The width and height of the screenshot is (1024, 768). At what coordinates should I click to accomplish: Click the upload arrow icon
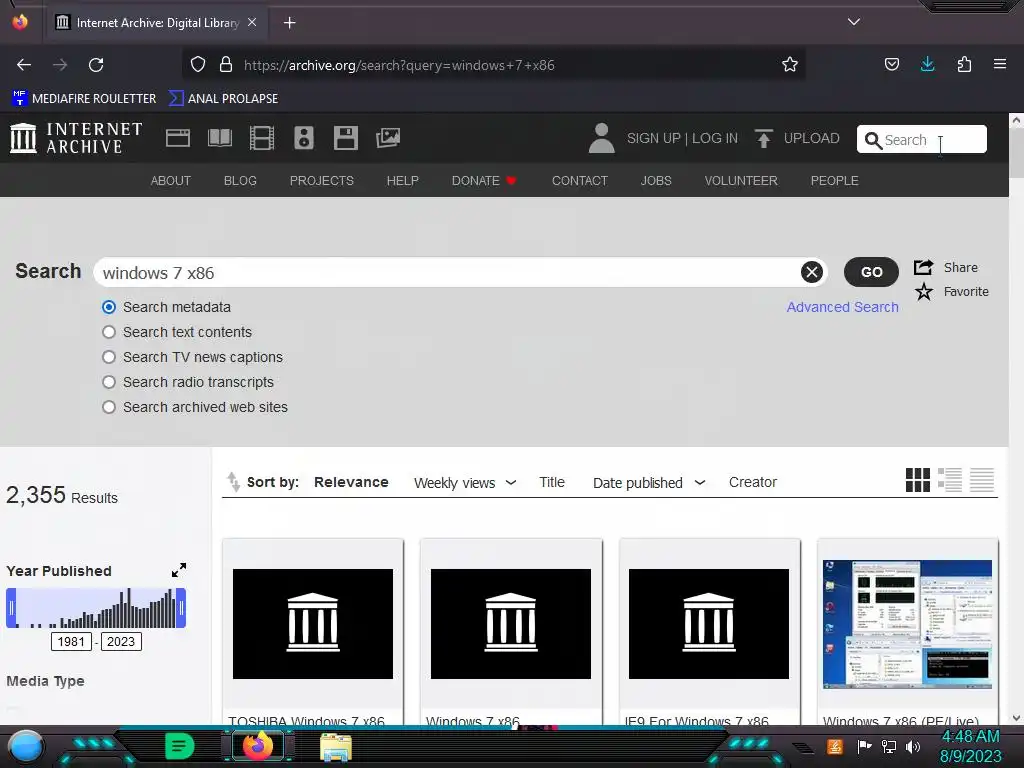[763, 138]
